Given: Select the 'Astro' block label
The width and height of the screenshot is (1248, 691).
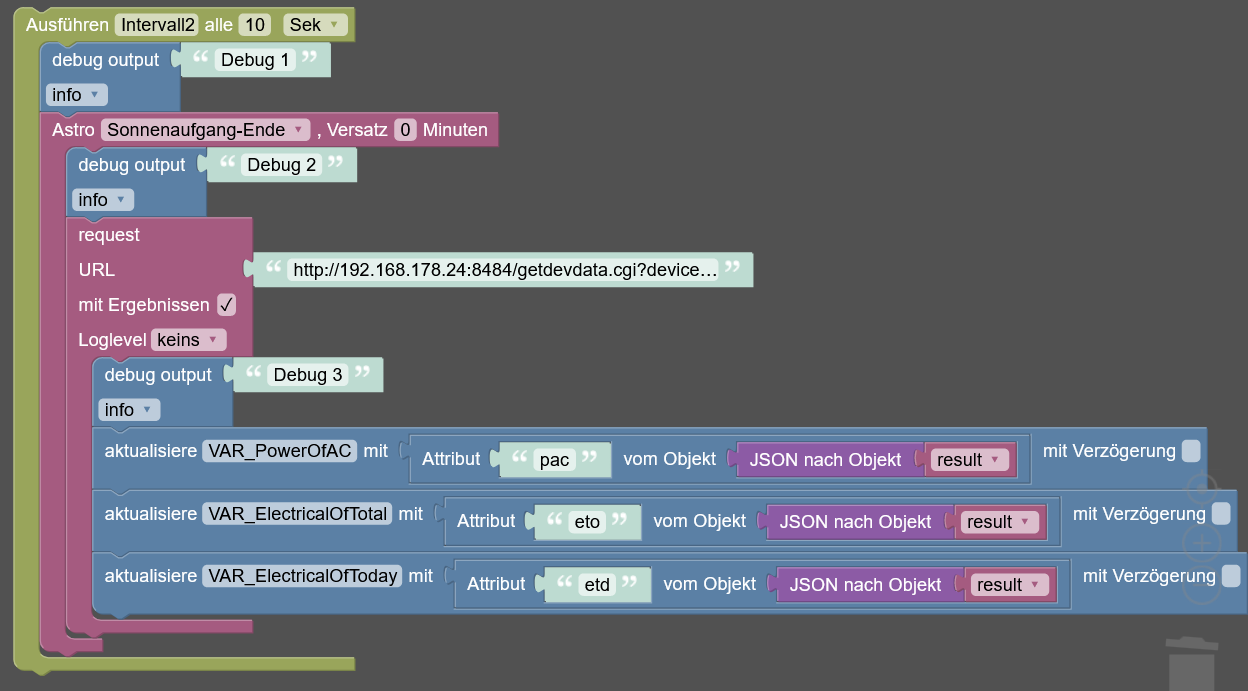Looking at the screenshot, I should pos(73,130).
